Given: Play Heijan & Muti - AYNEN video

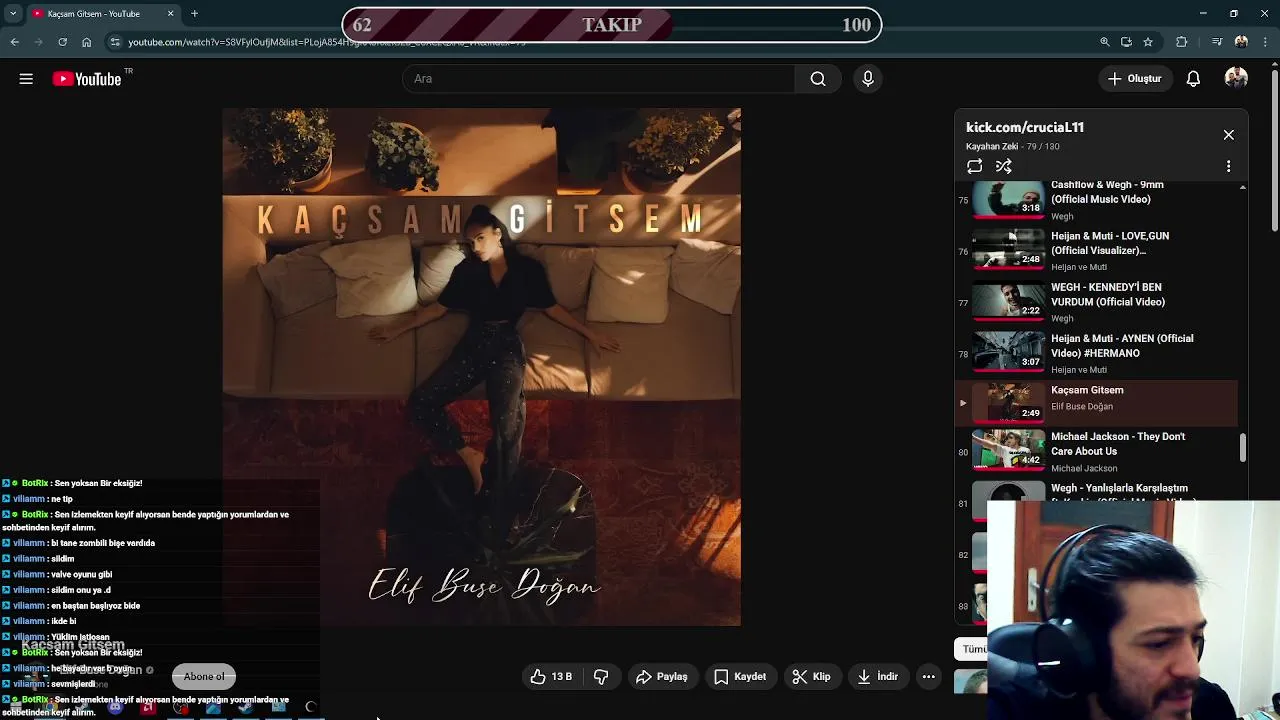Looking at the screenshot, I should click(1096, 353).
